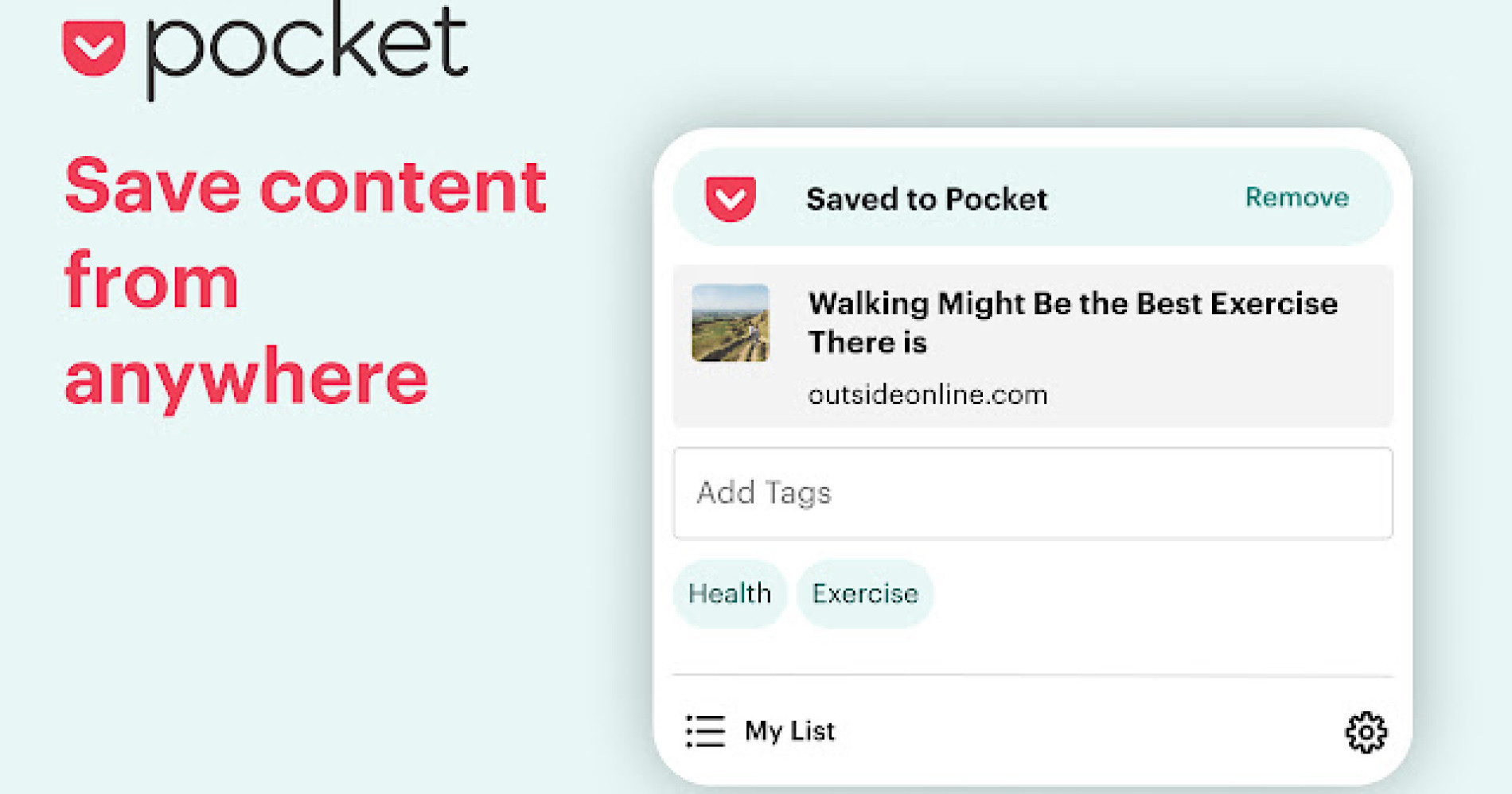Open My List link
The width and height of the screenshot is (1512, 794).
click(789, 731)
